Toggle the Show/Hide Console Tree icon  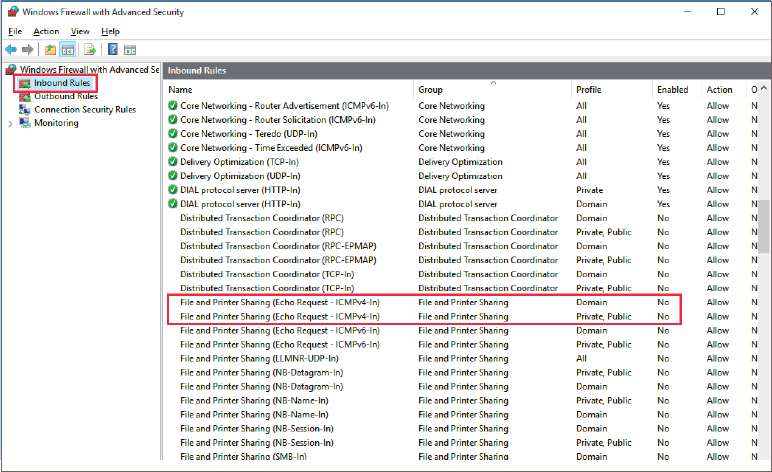[67, 49]
